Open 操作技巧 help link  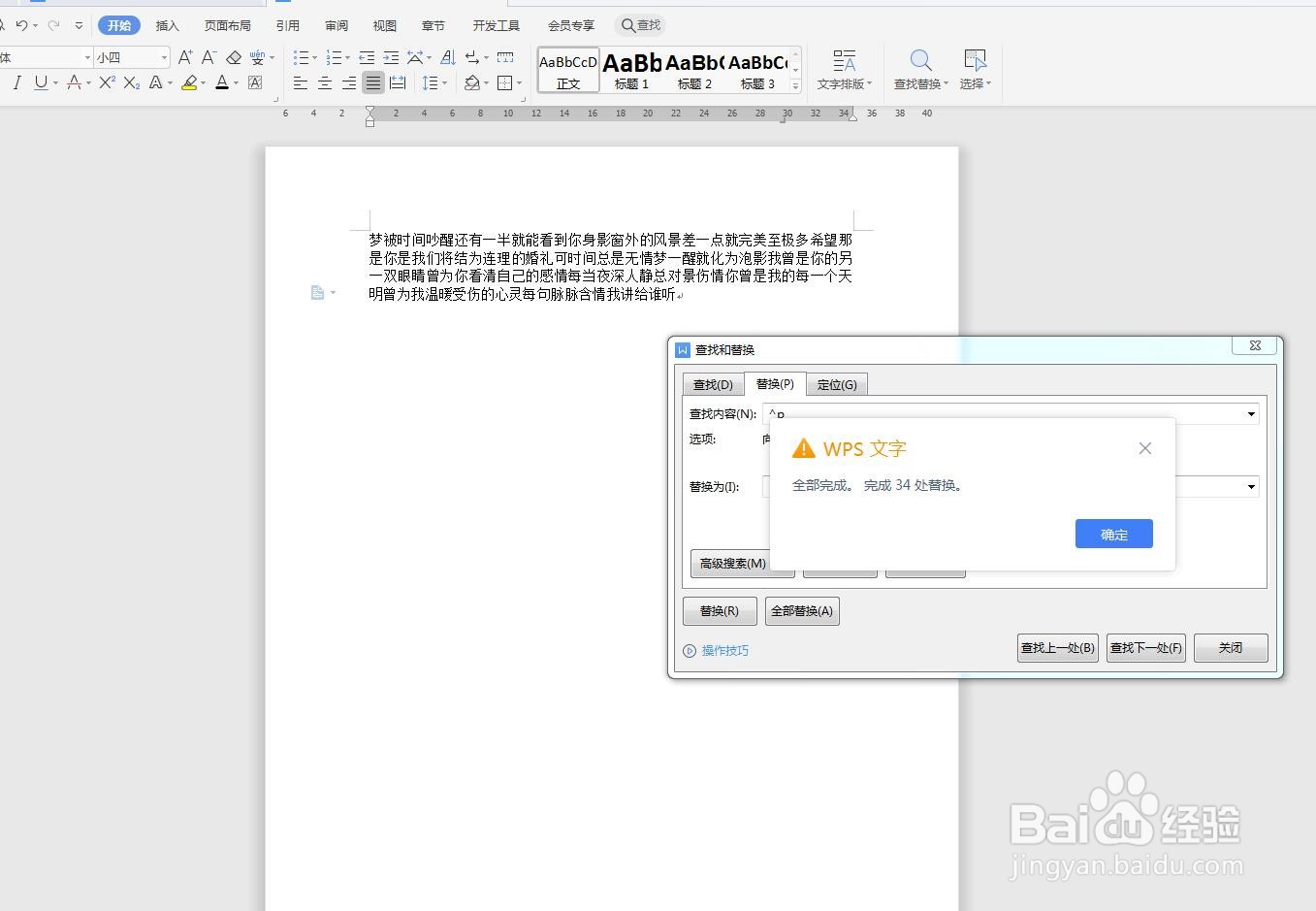point(724,650)
